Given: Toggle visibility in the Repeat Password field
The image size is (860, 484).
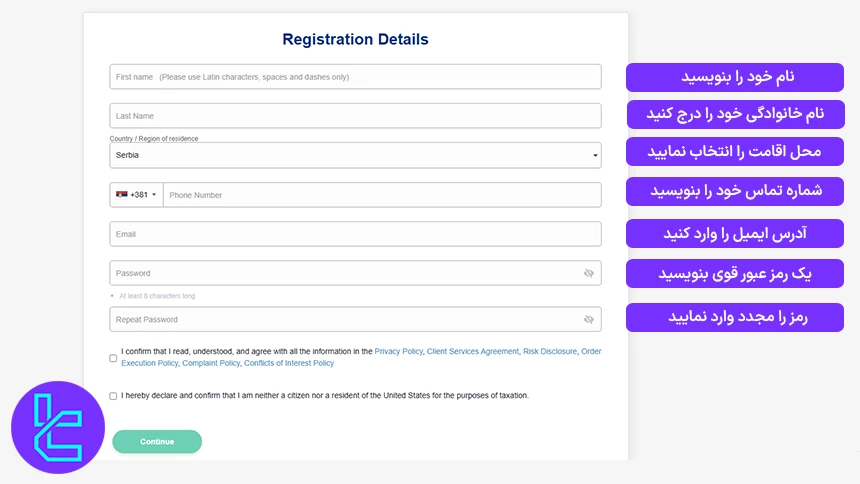Looking at the screenshot, I should 589,320.
